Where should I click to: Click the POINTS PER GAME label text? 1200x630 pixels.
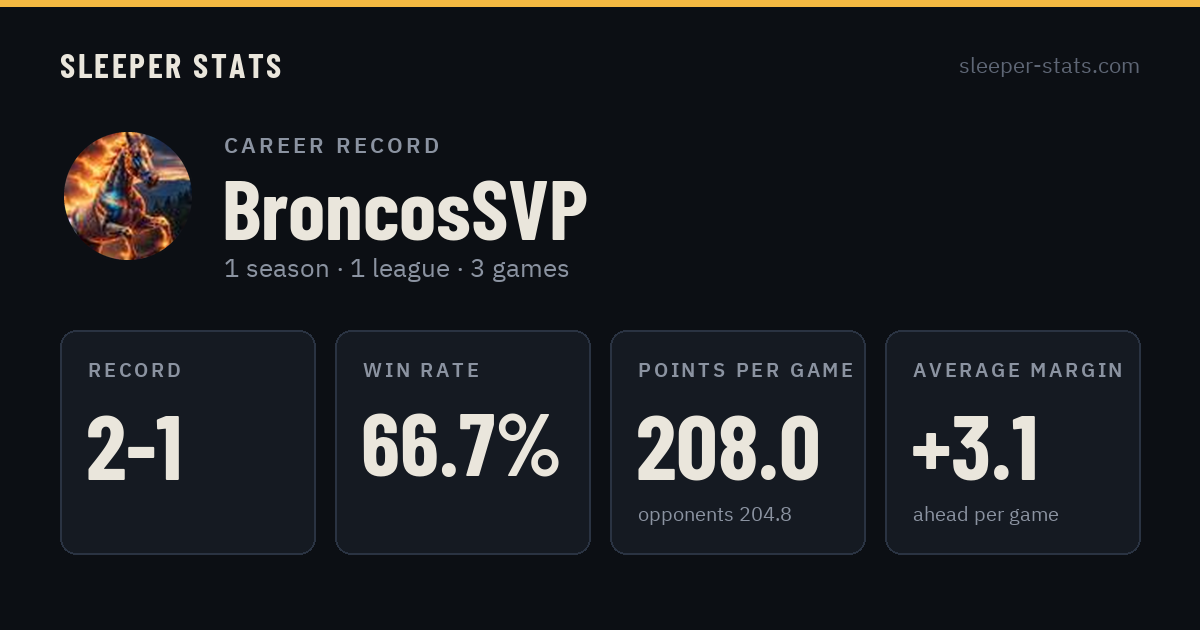pos(746,370)
